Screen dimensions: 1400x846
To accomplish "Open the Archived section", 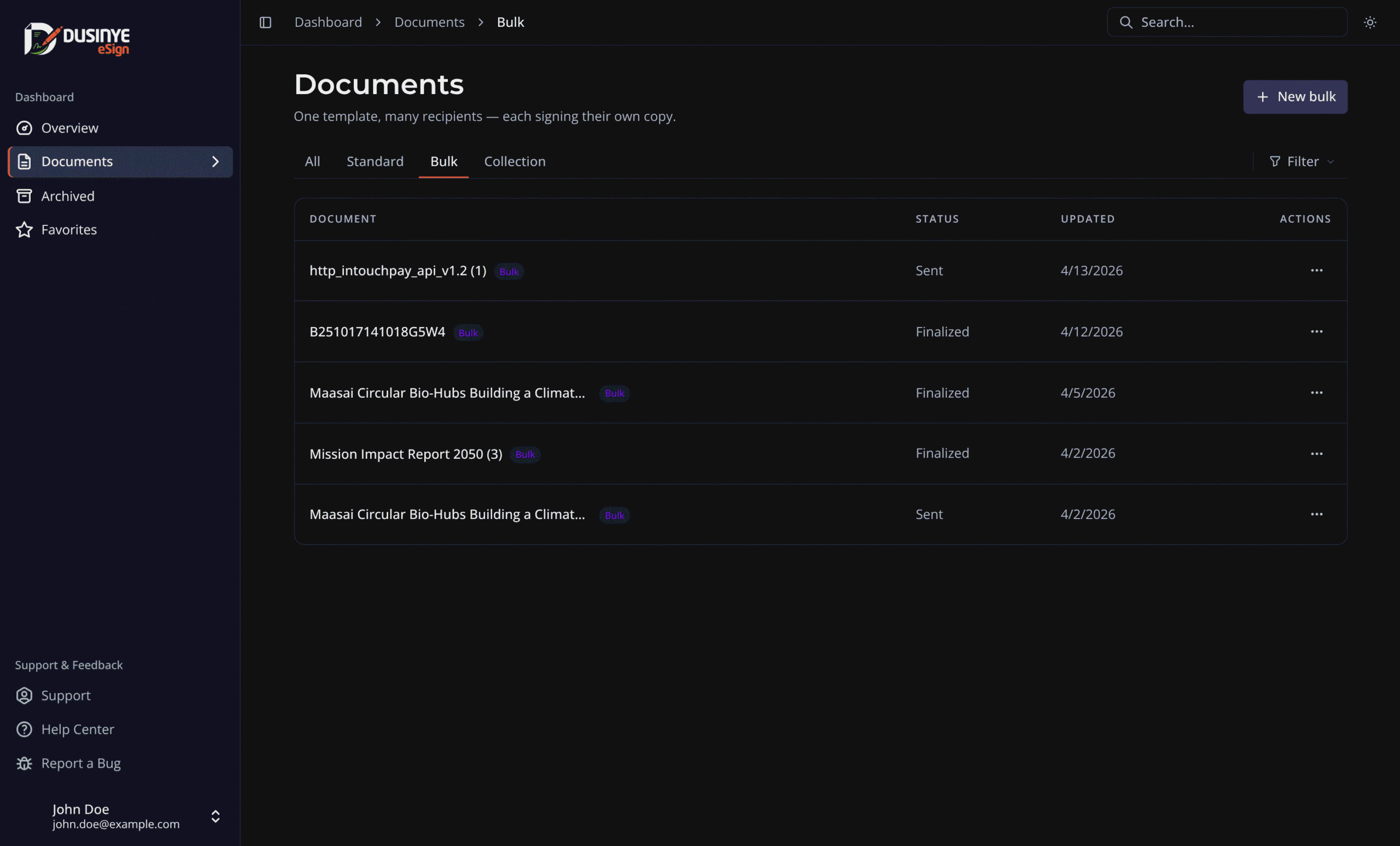I will [120, 196].
